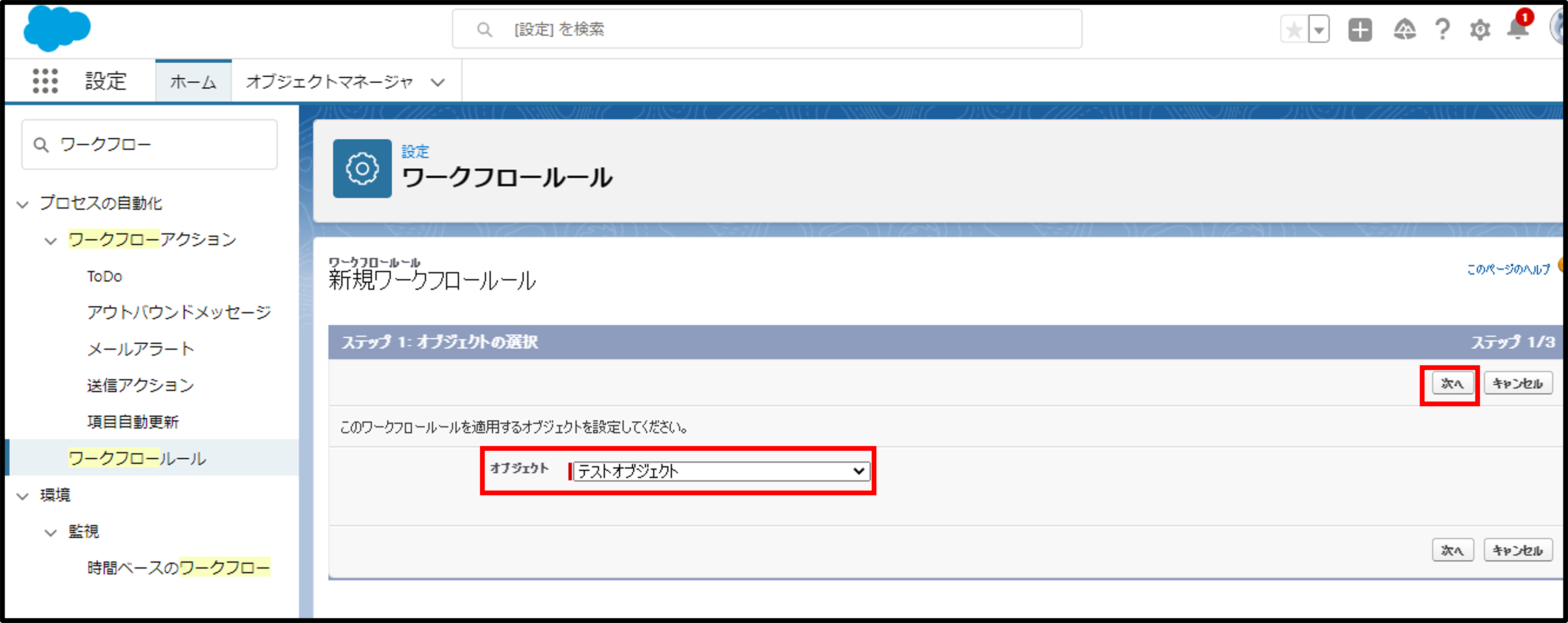
Task: Collapse the 監視 tree node
Action: pyautogui.click(x=51, y=533)
